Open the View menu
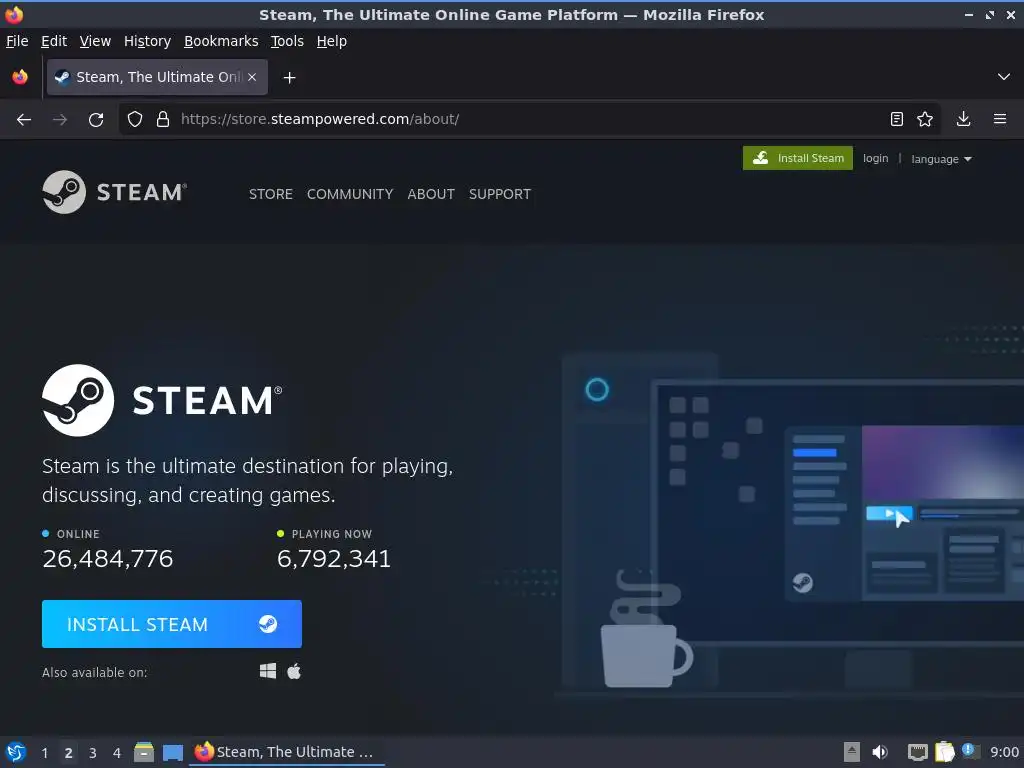The height and width of the screenshot is (768, 1024). [x=95, y=41]
